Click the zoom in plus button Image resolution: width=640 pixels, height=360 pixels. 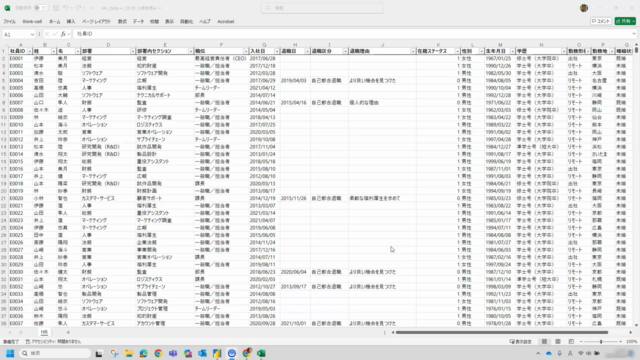(x=620, y=342)
